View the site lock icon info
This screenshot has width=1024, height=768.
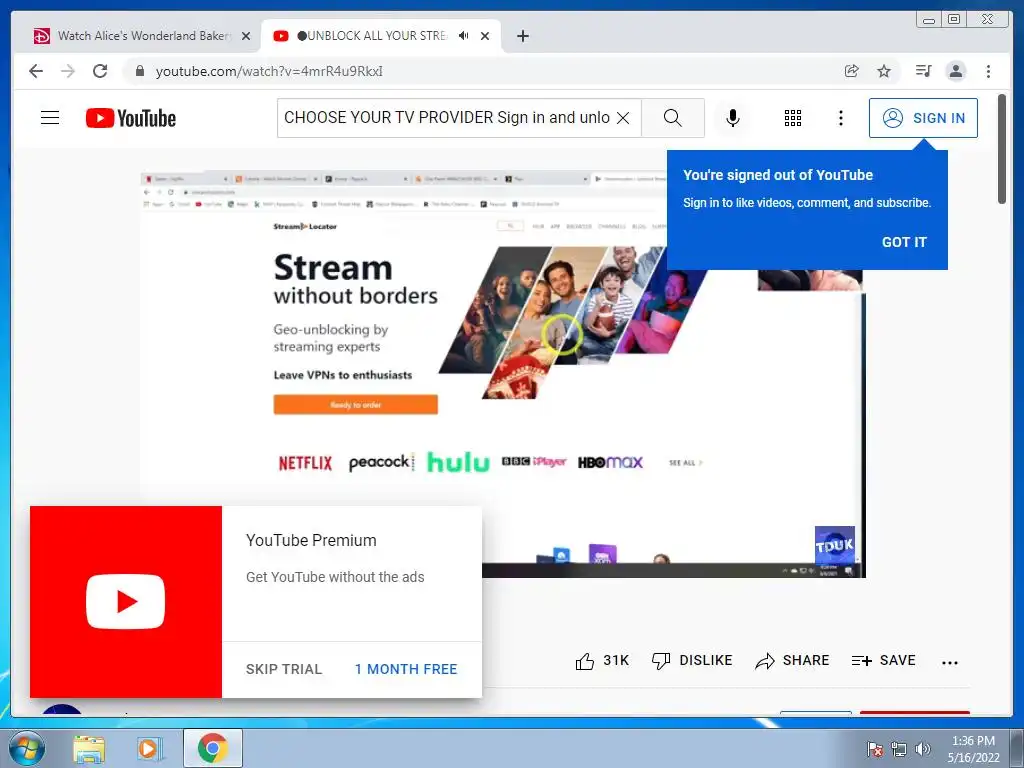139,71
